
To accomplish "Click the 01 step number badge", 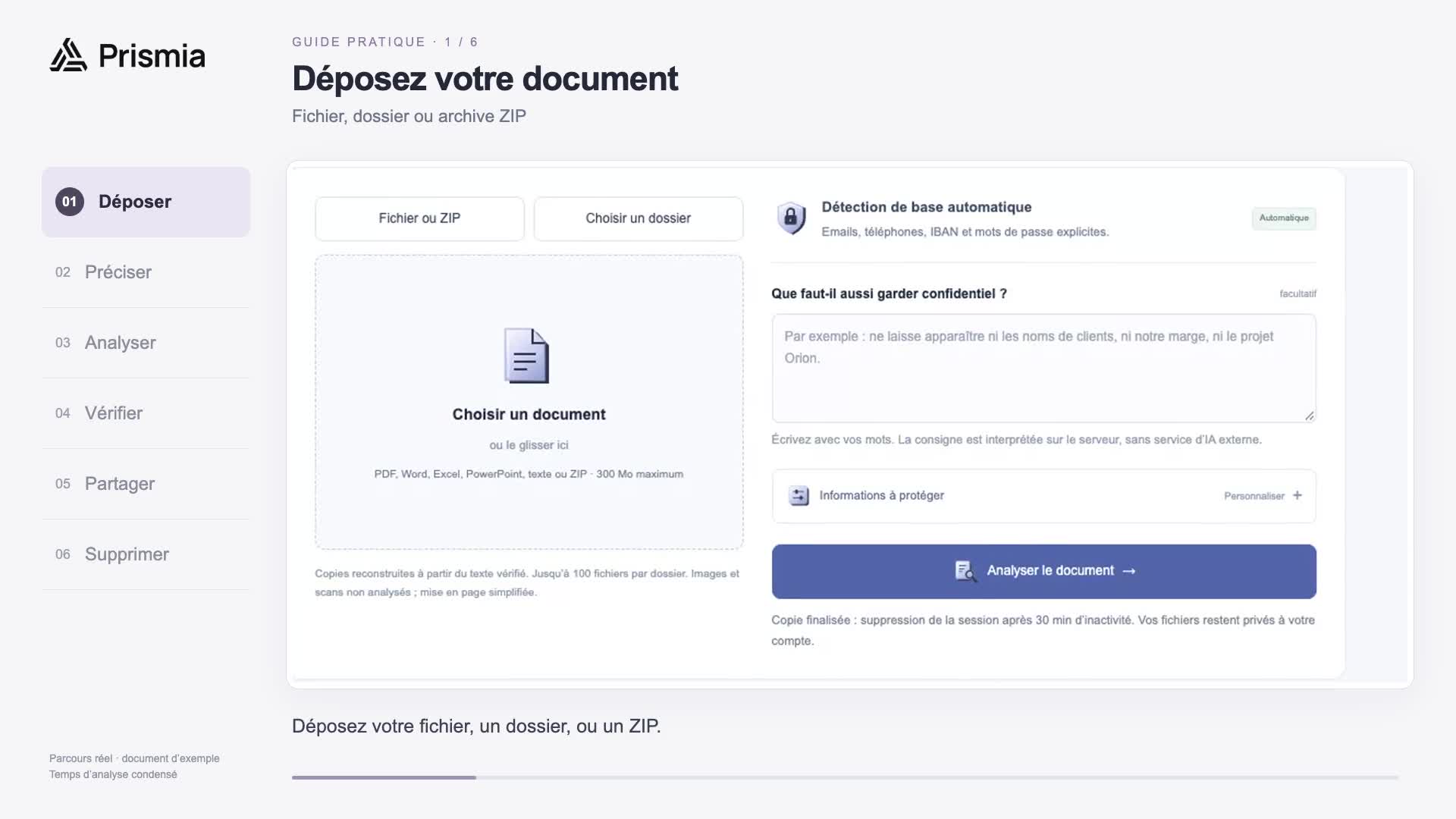I will point(70,202).
